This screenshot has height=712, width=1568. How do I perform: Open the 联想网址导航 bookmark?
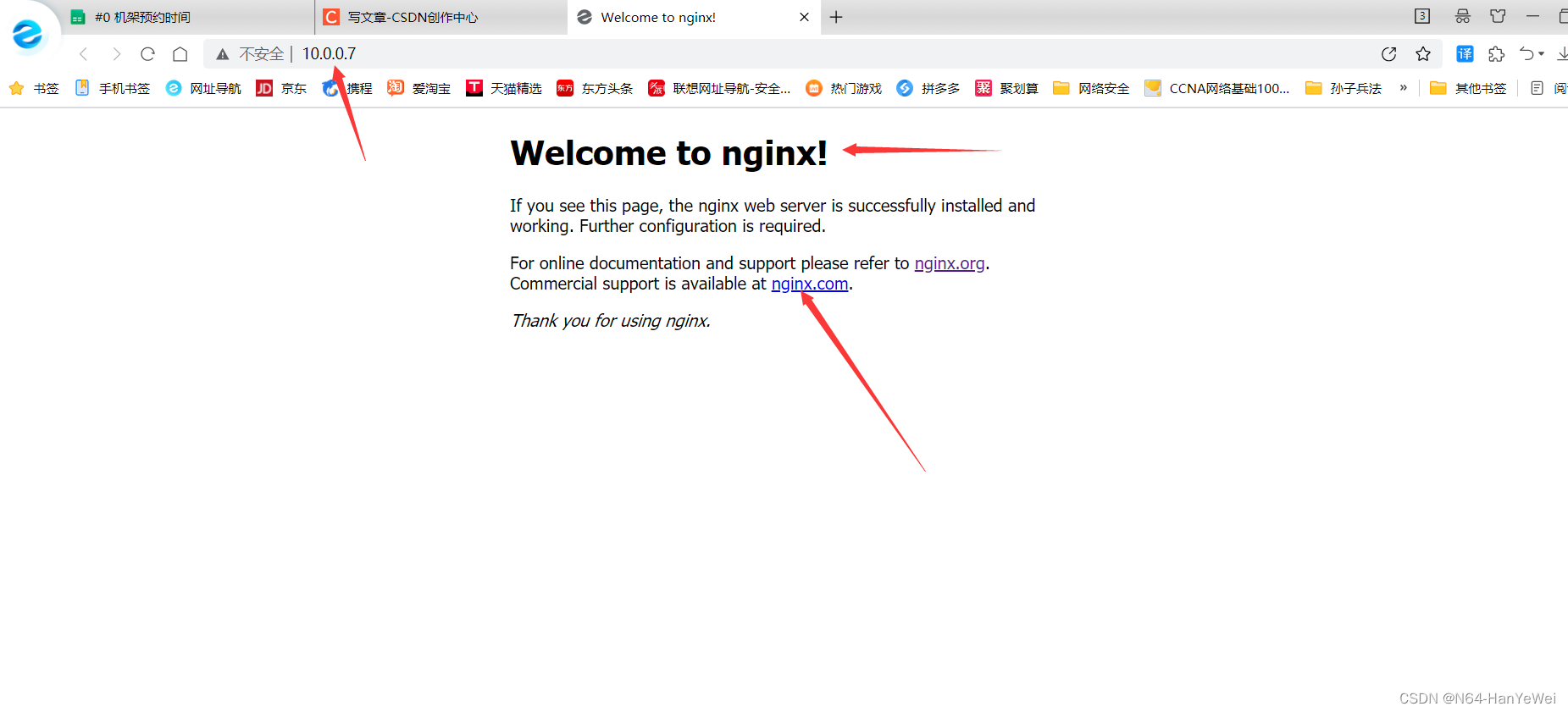point(719,88)
